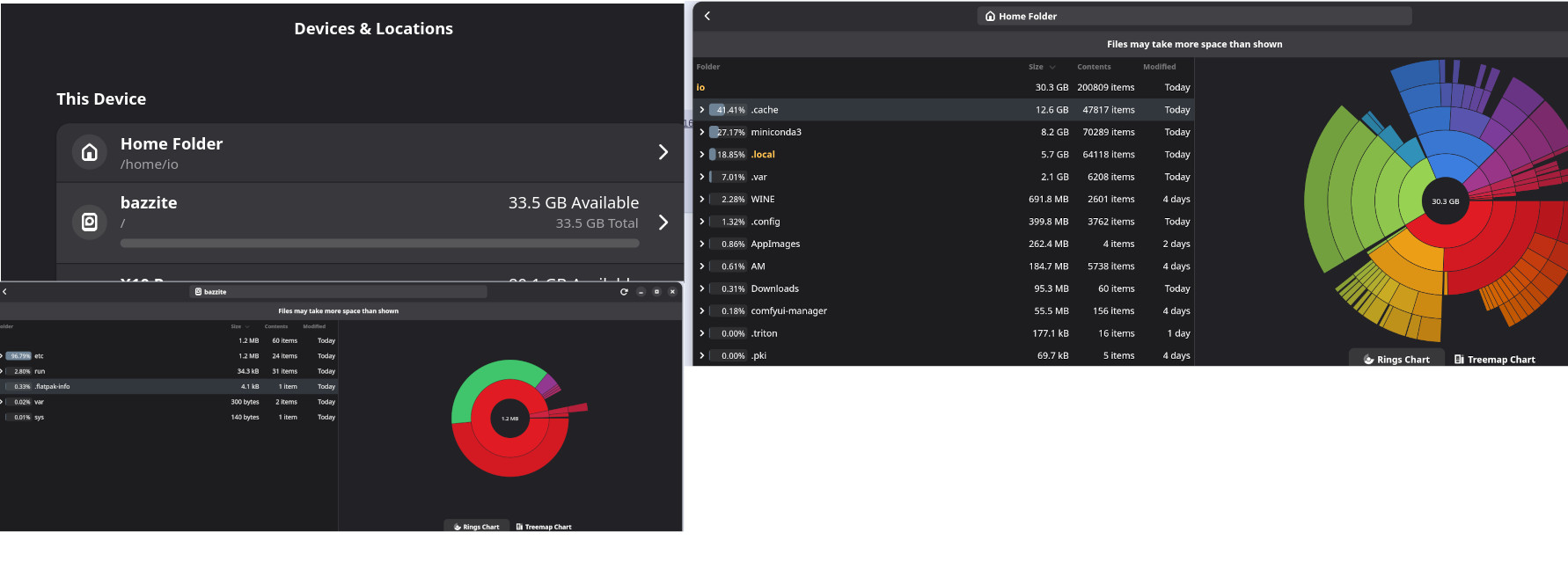Viewport: 1568px width, 569px height.
Task: Click '33.5 GB Available' text for bazzite
Action: [x=573, y=202]
